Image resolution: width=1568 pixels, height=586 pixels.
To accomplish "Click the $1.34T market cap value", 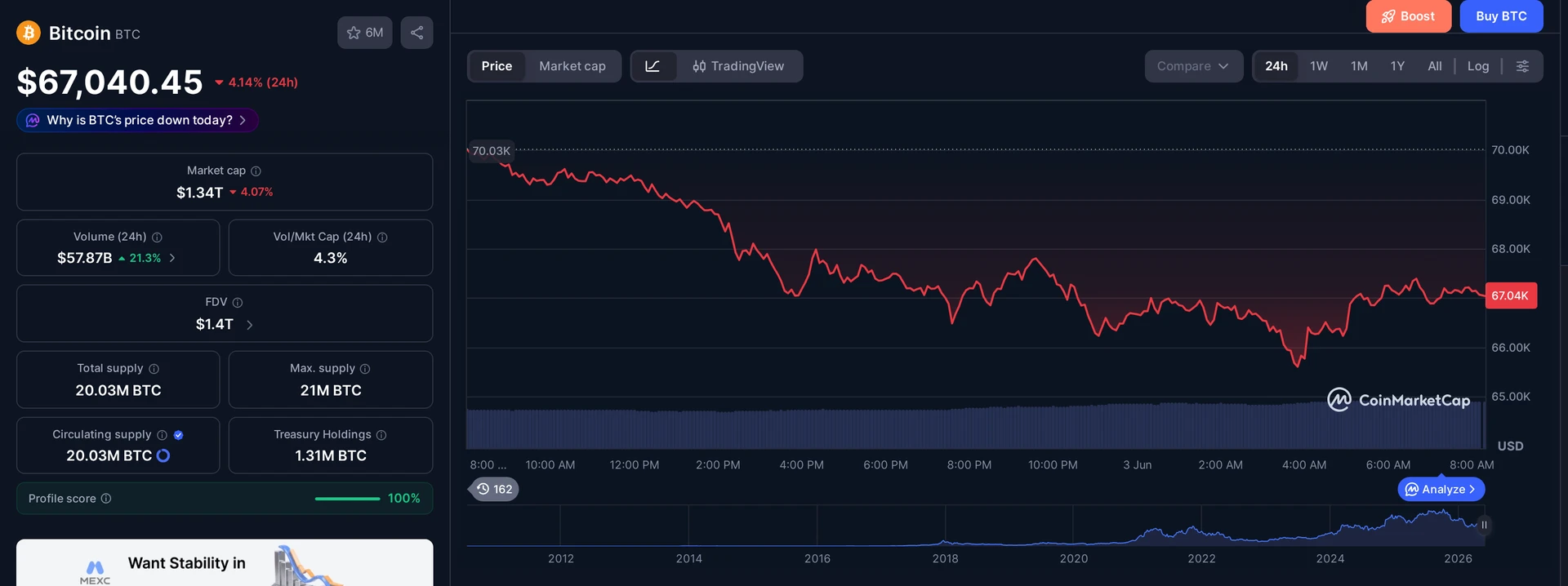I will tap(199, 193).
